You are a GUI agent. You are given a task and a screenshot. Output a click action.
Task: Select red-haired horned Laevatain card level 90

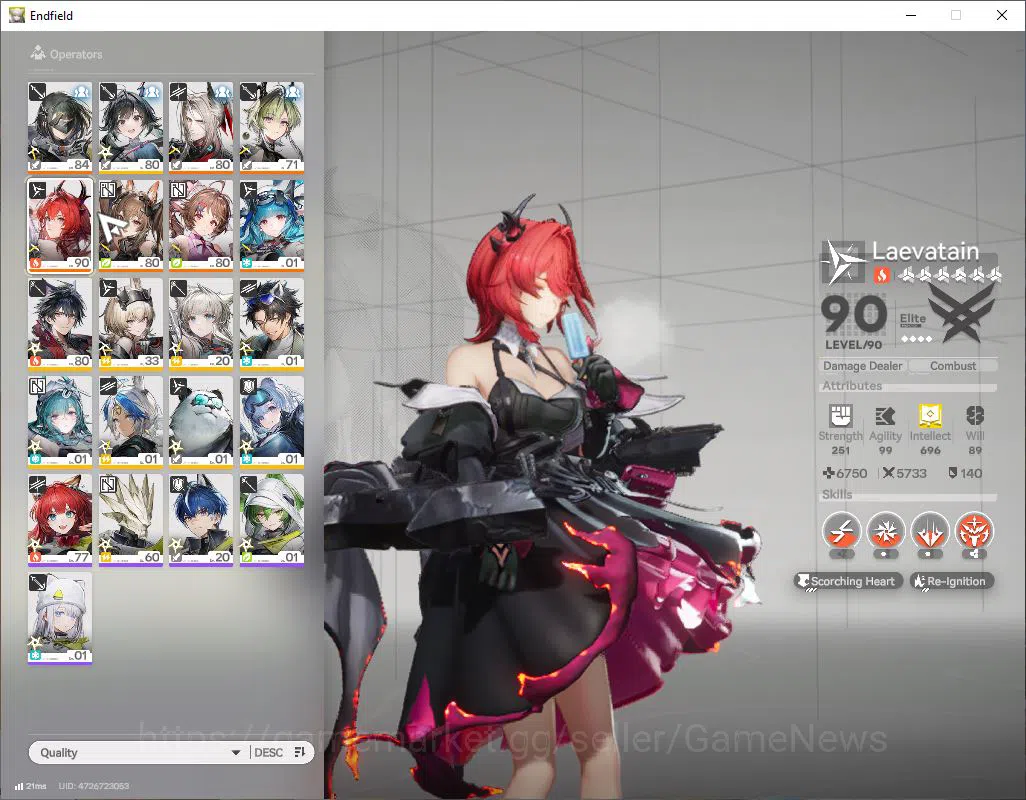tap(60, 225)
